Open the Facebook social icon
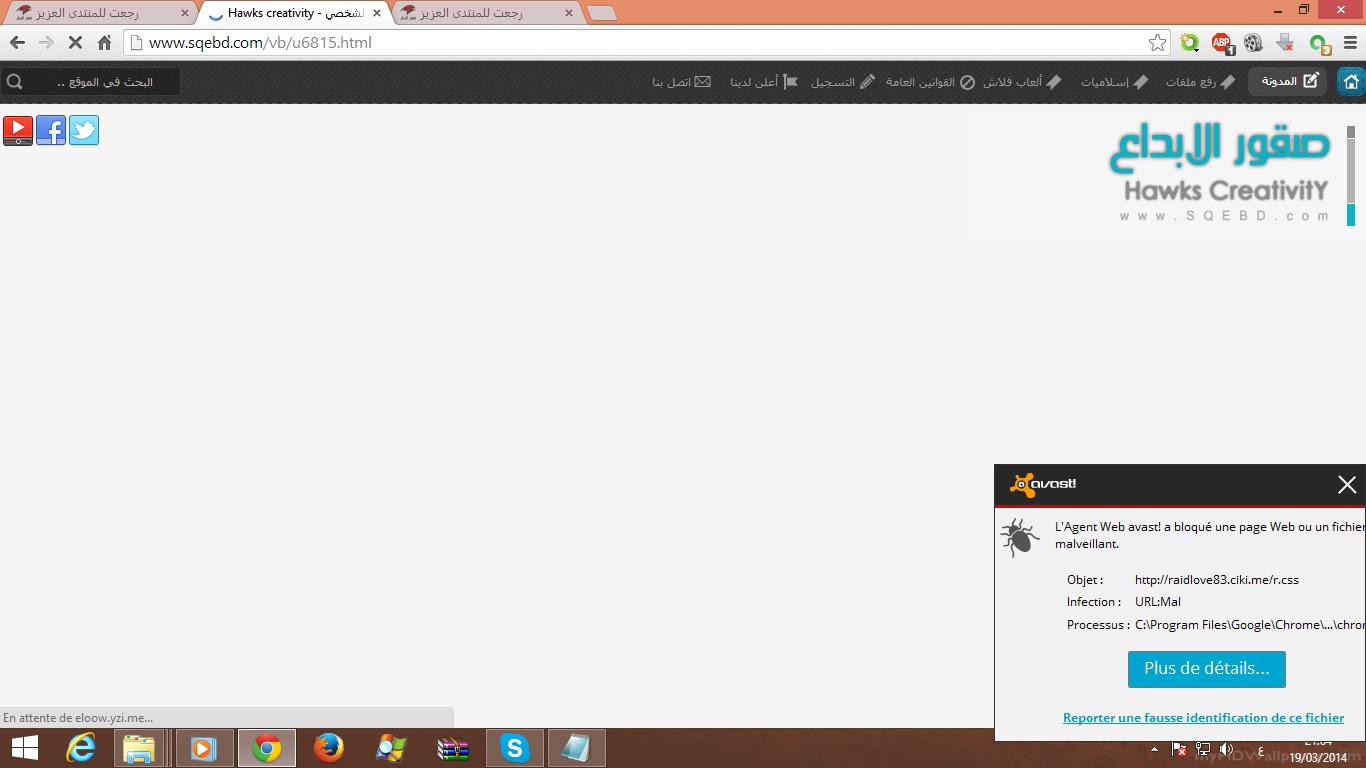1366x768 pixels. click(x=51, y=130)
